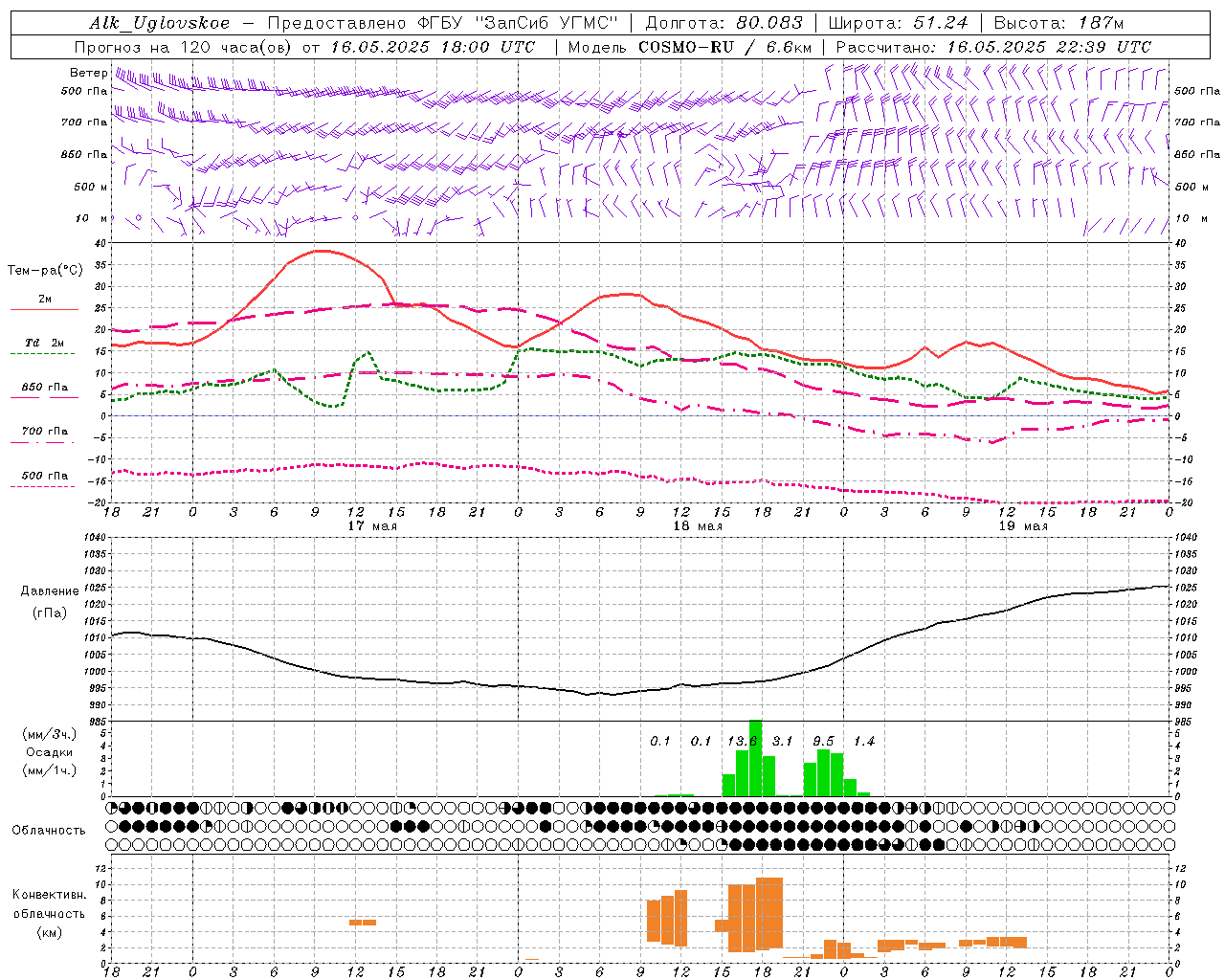Click the 500 гПа temperature legend line sample

click(x=45, y=486)
